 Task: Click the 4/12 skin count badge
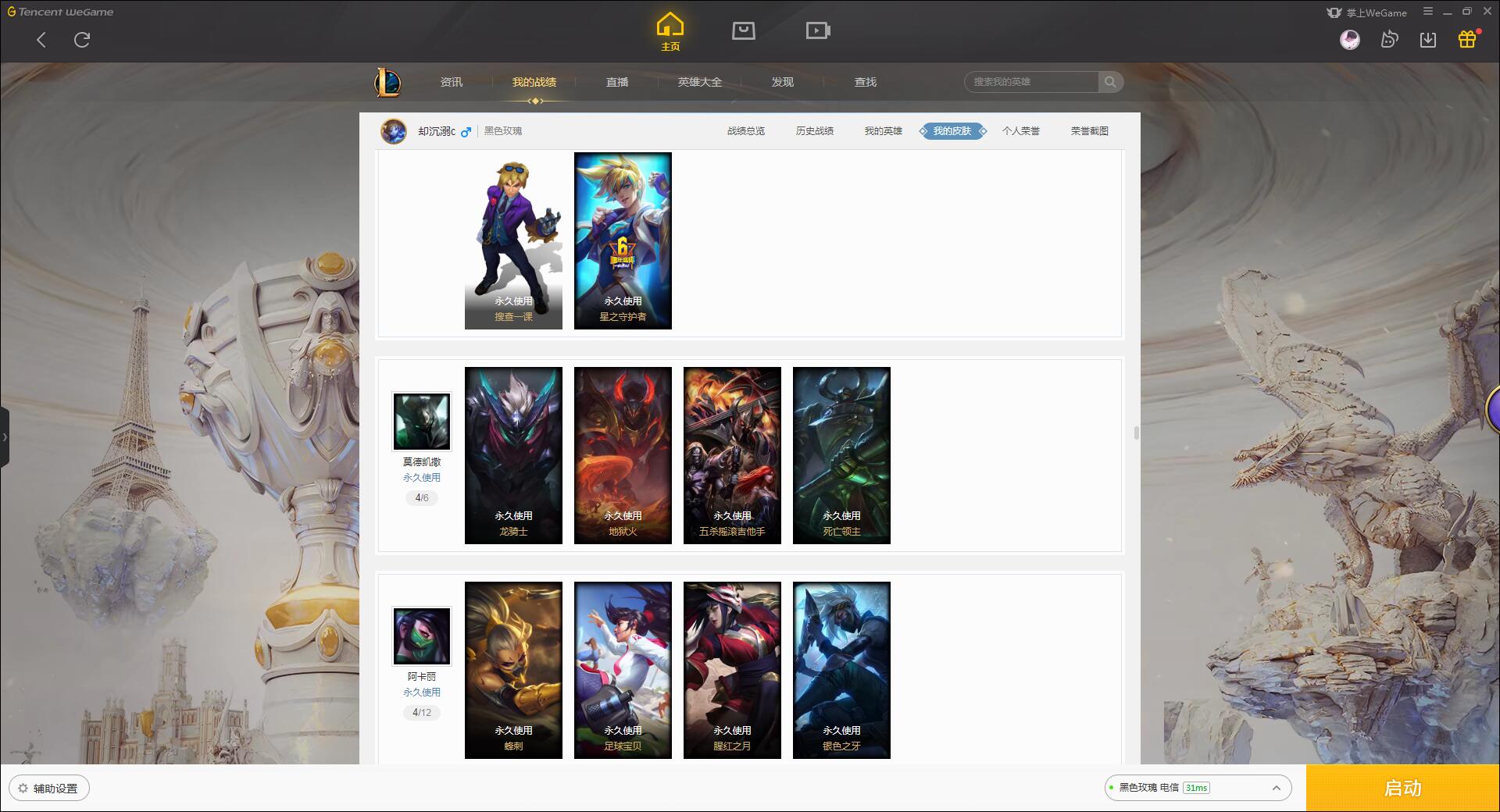422,712
